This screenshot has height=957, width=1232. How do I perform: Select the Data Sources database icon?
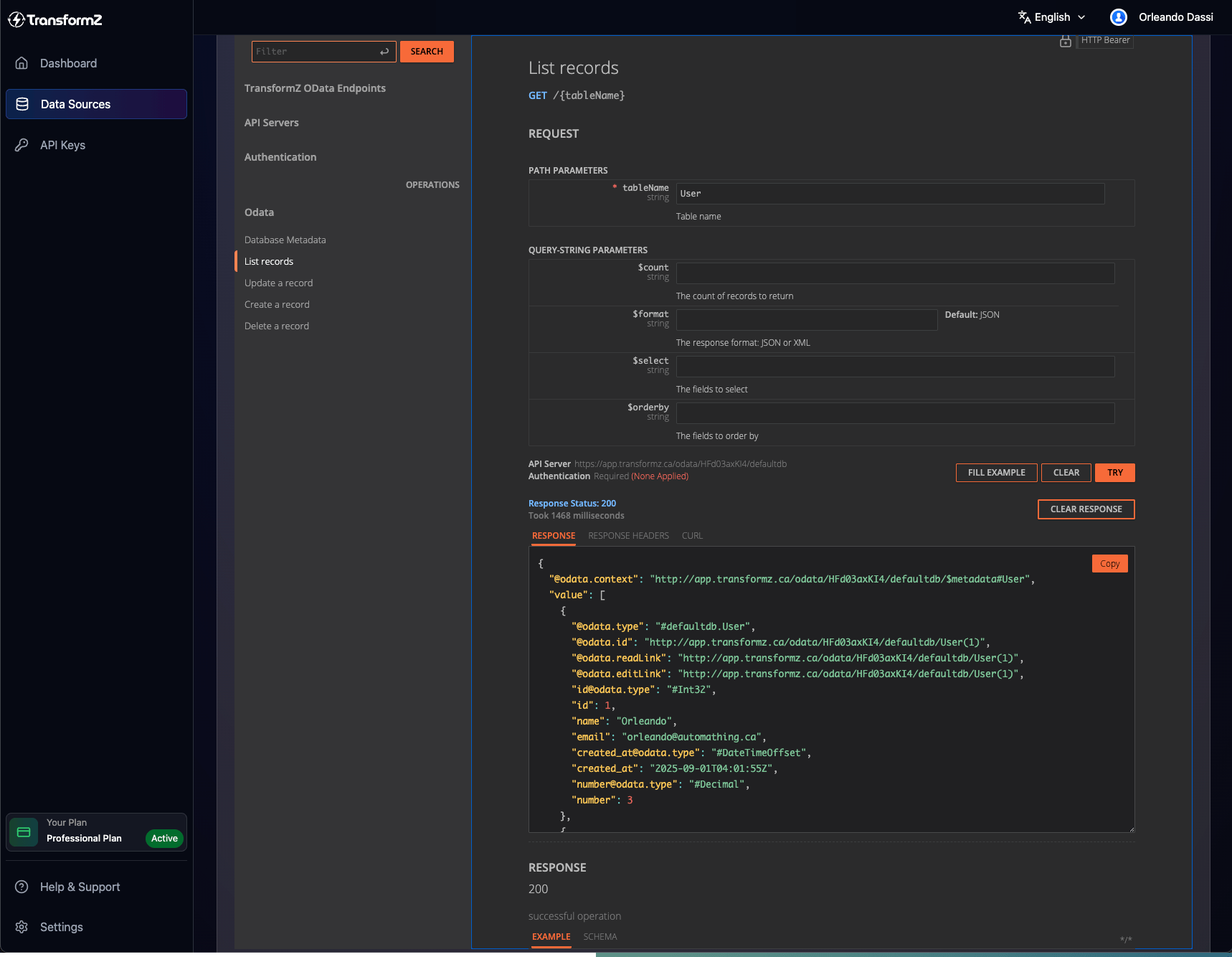[22, 104]
